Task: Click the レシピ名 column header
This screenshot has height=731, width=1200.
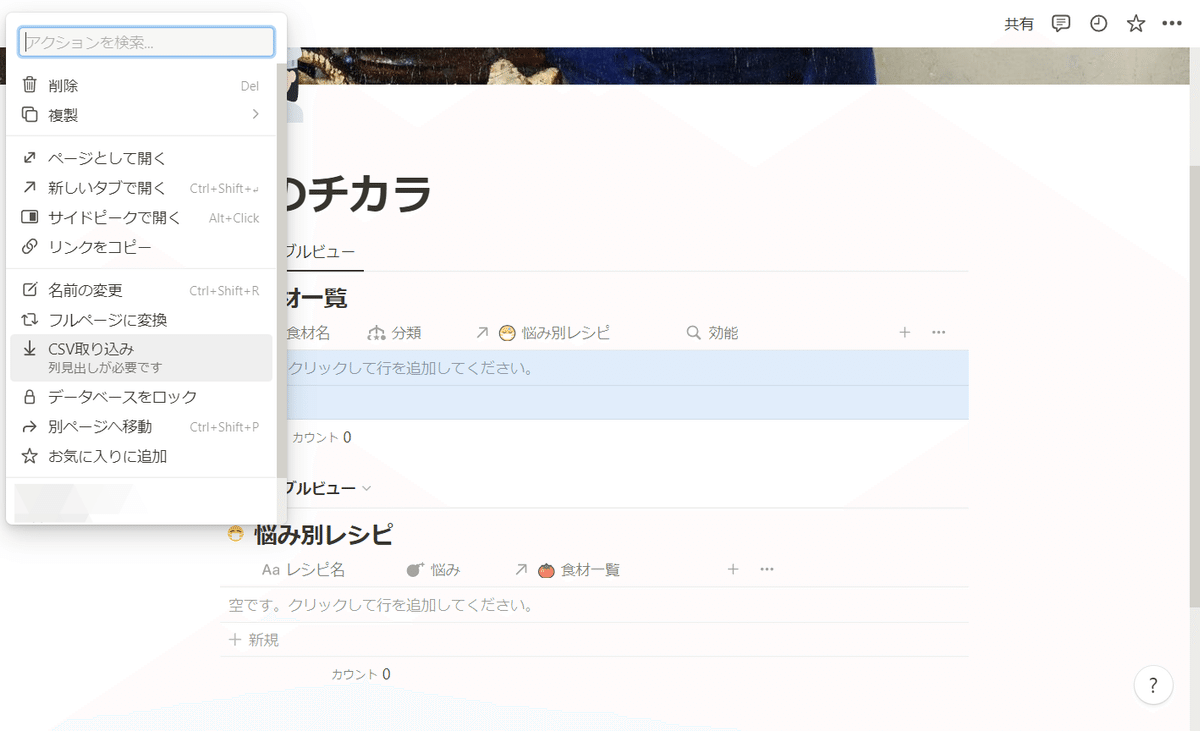Action: [303, 569]
